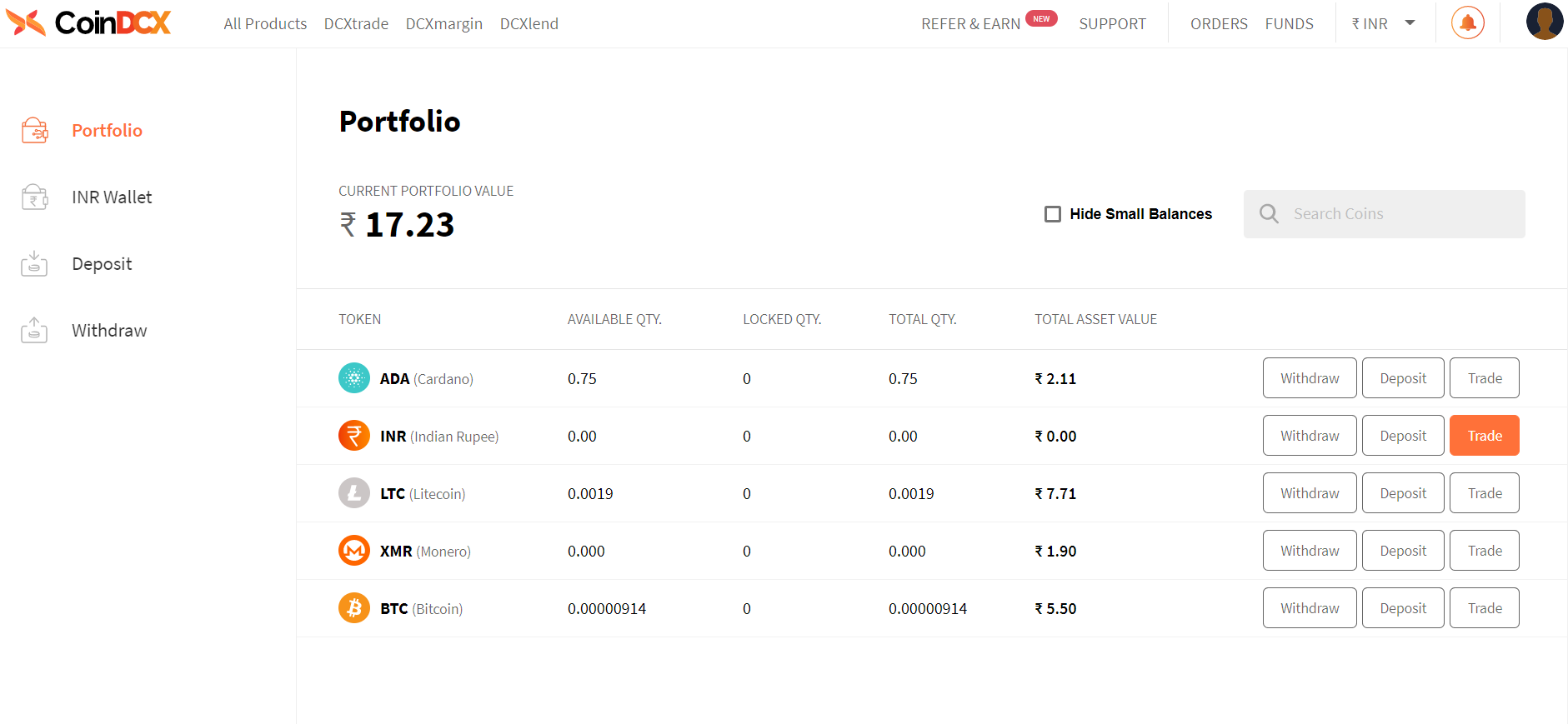Open the notification bell

pyautogui.click(x=1467, y=23)
